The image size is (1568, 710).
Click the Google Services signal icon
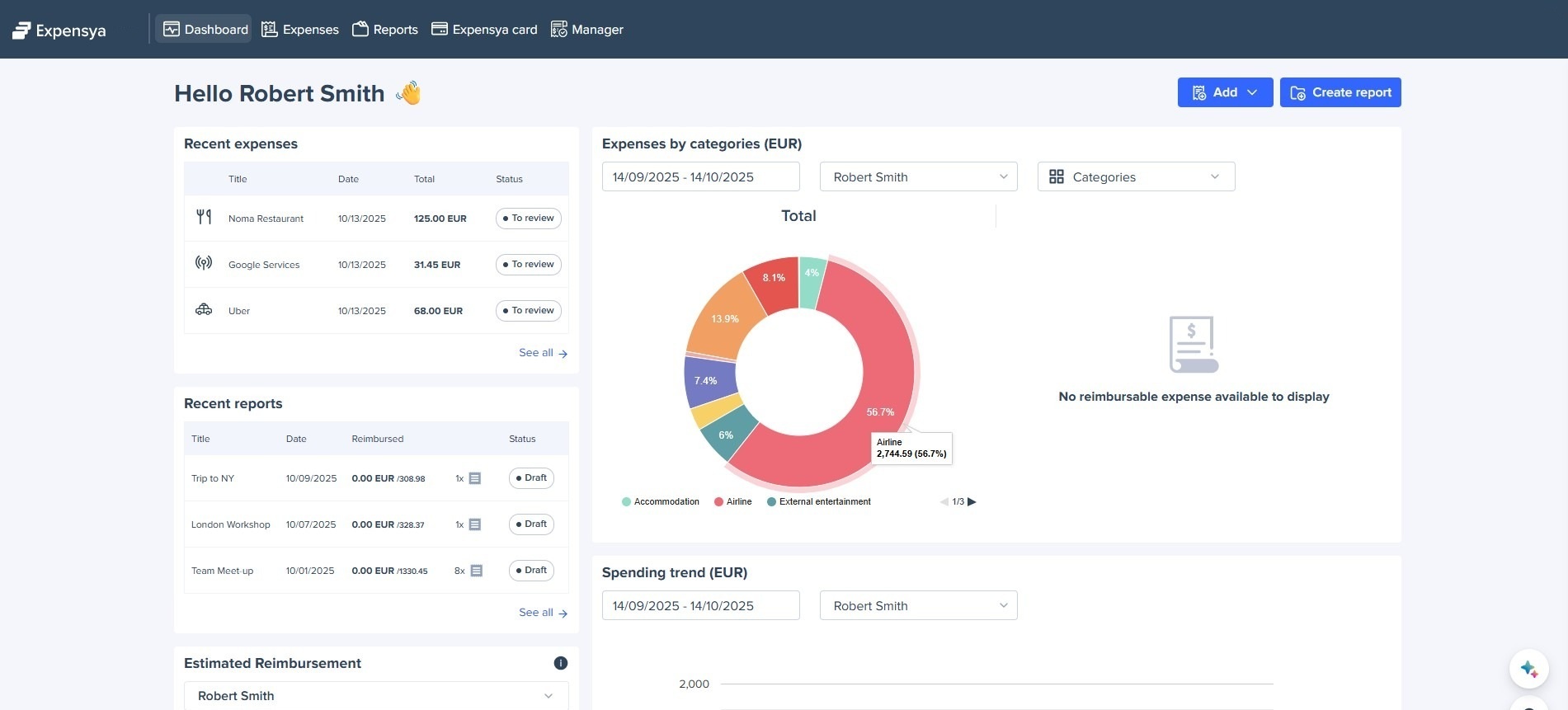[x=204, y=263]
